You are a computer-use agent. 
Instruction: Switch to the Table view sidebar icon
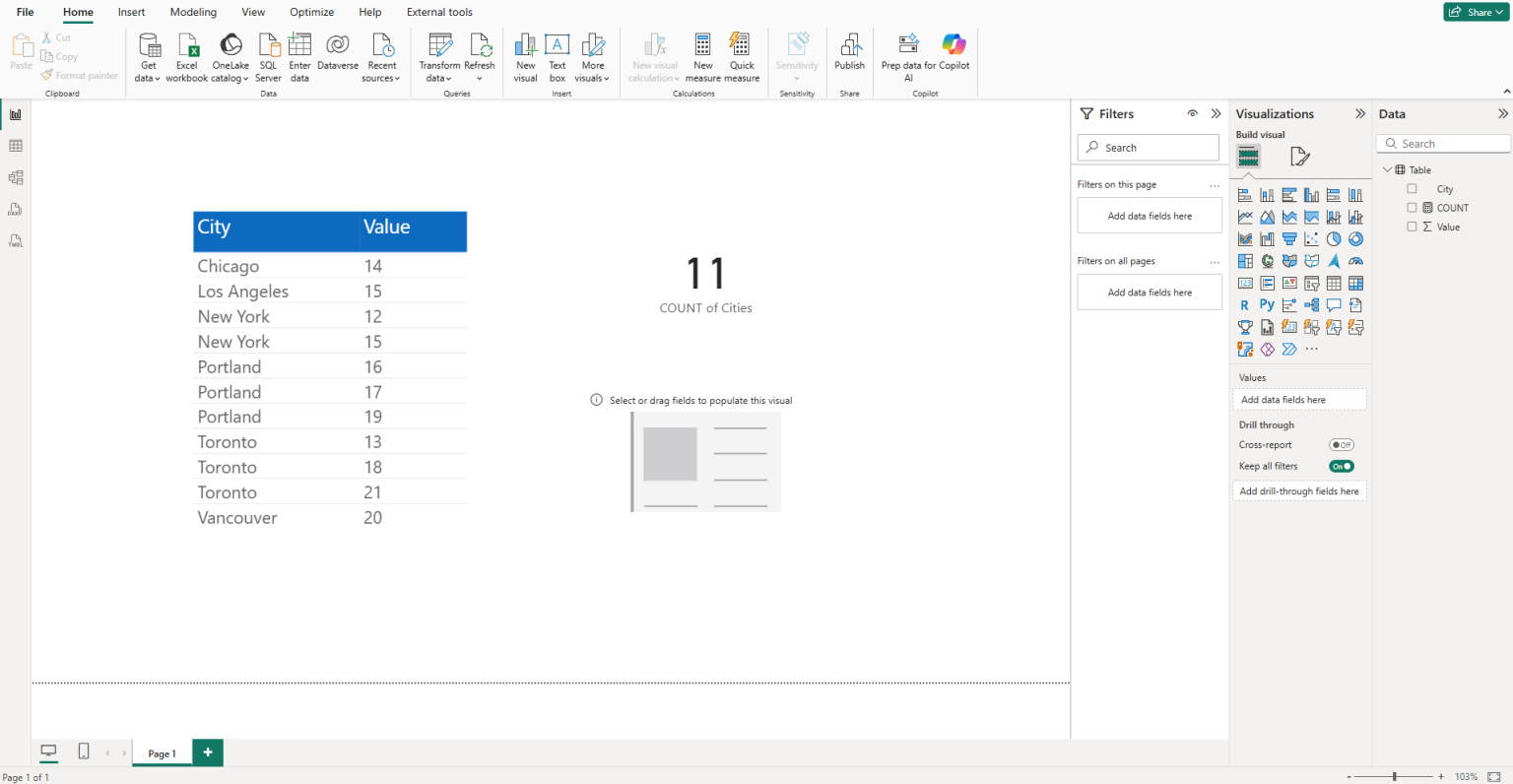click(x=16, y=146)
